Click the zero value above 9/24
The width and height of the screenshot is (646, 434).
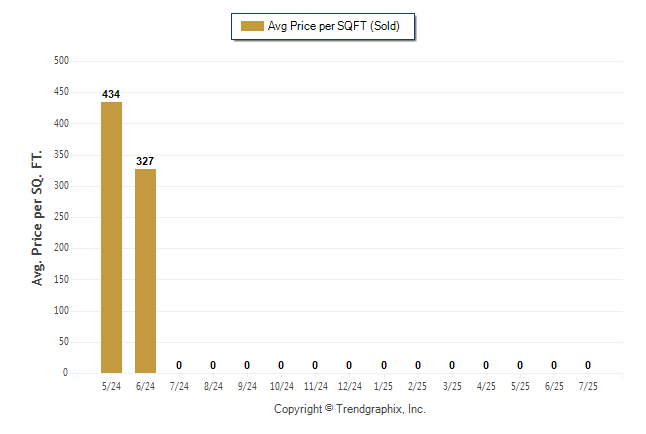coord(247,365)
